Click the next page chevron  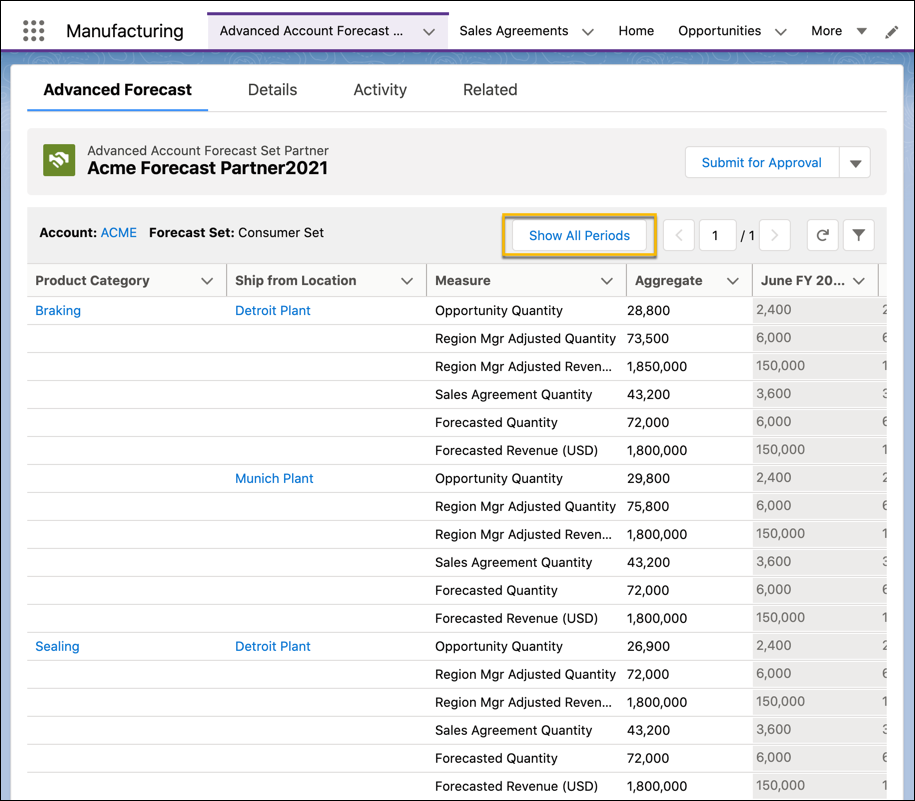[774, 235]
